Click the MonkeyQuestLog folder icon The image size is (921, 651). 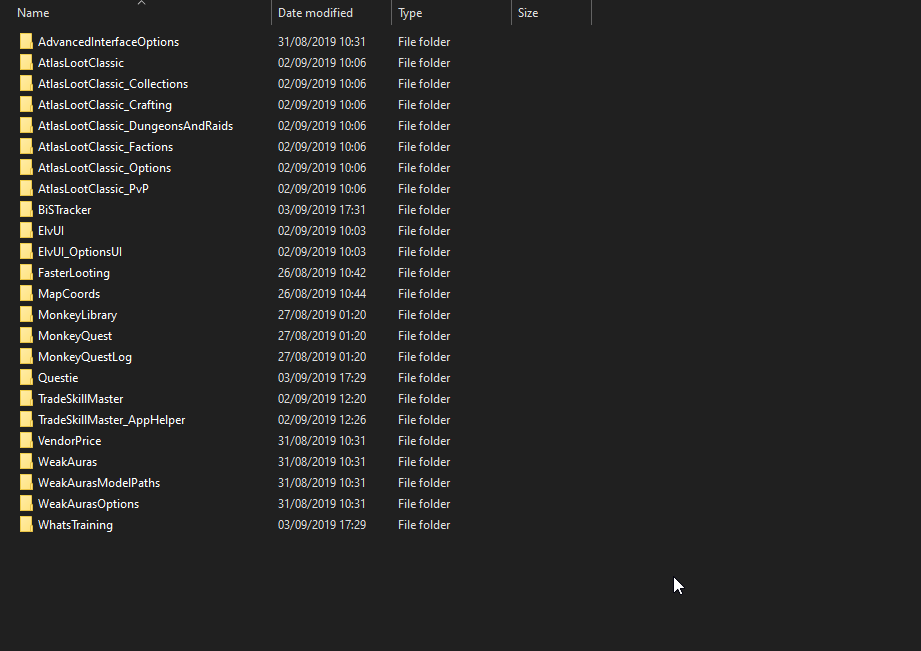26,357
